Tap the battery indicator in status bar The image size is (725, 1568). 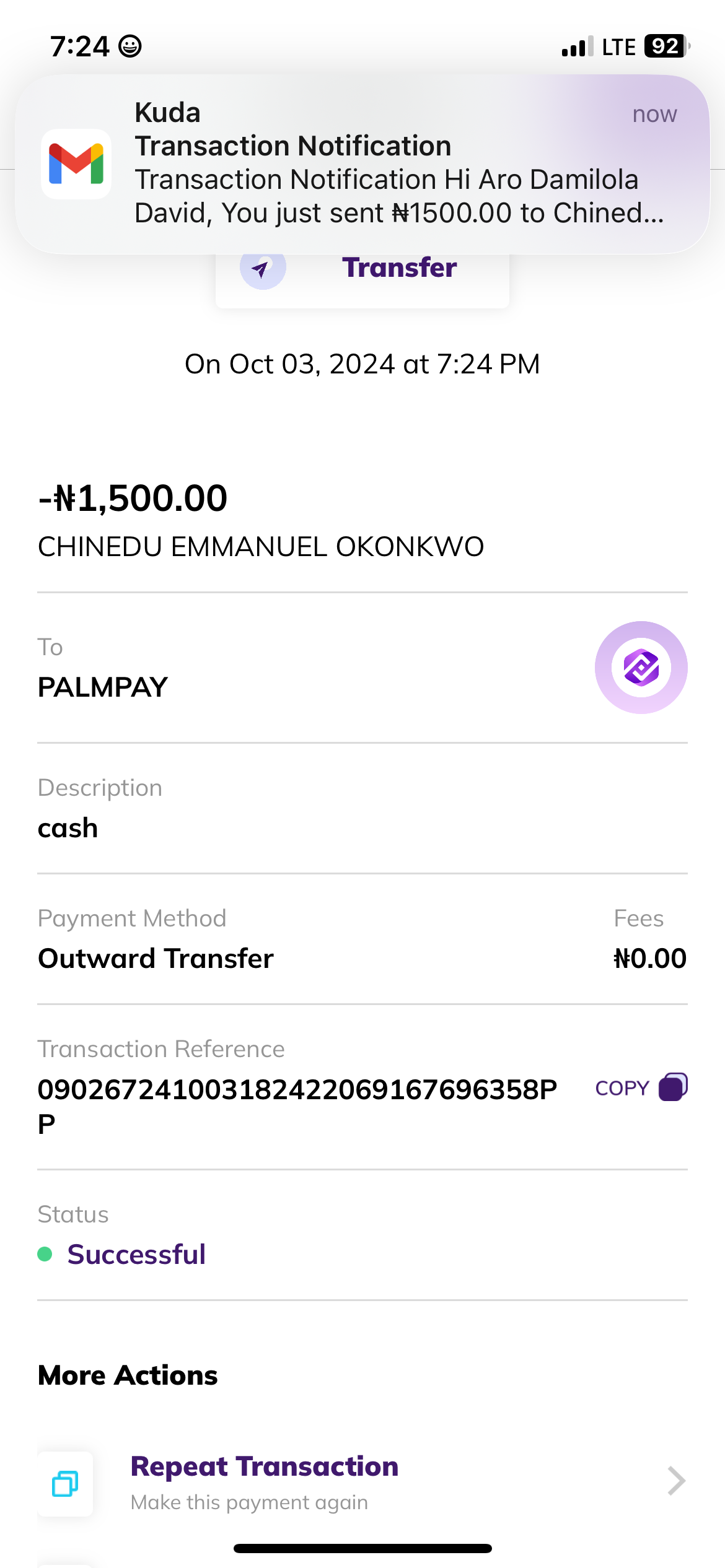point(666,46)
